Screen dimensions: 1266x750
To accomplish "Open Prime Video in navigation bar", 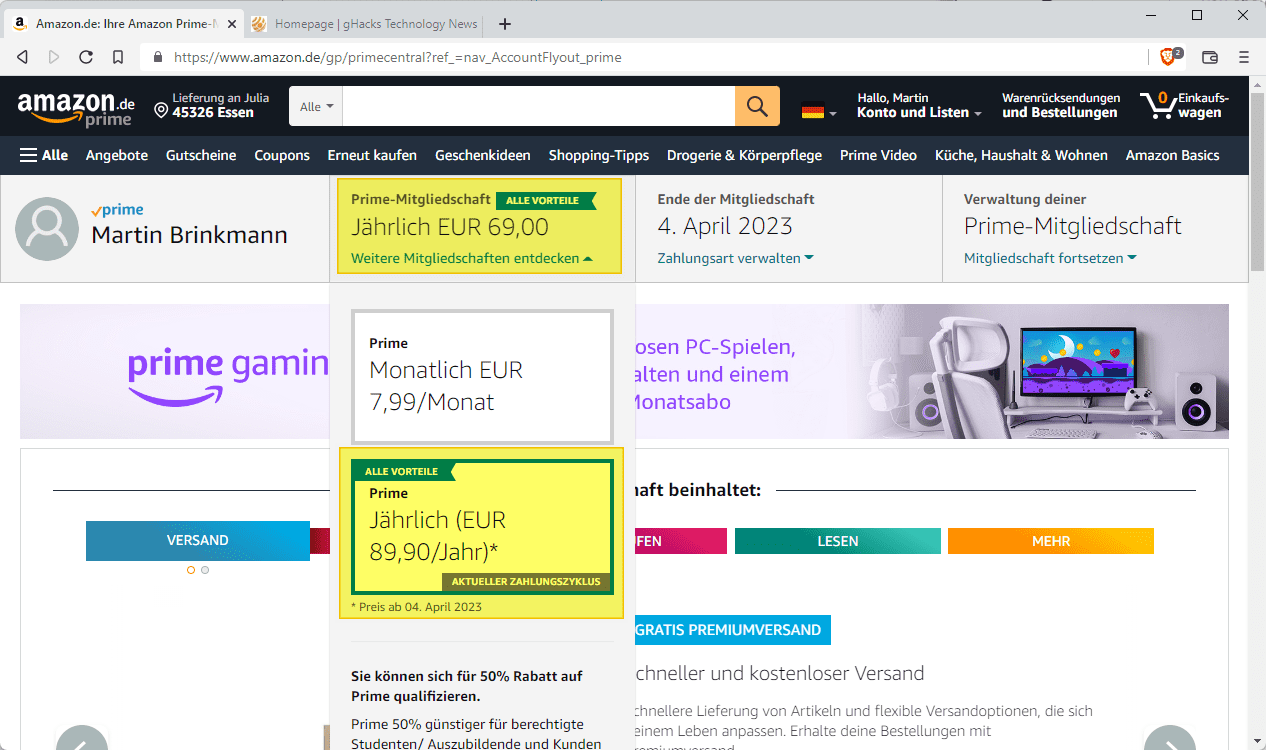I will (x=878, y=155).
